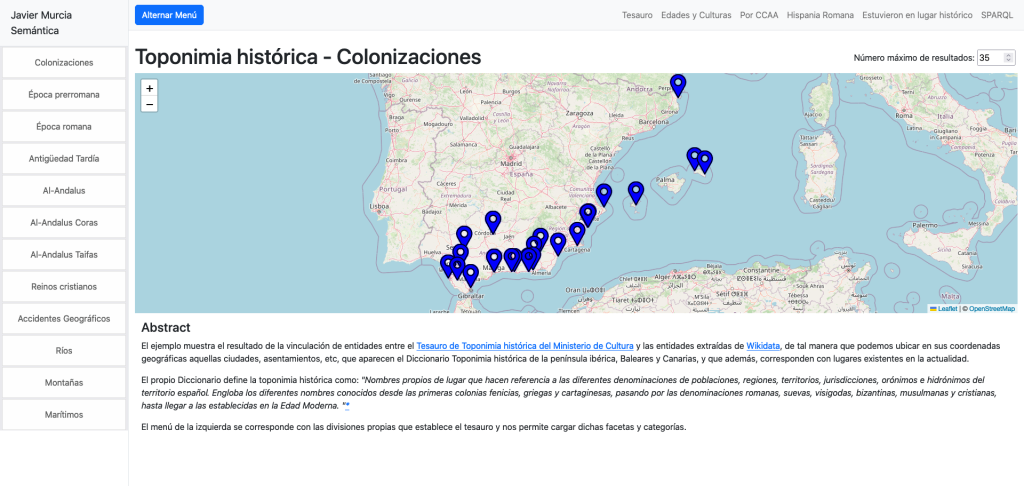Open the Wikidata link in the abstract
1024x486 pixels.
click(x=764, y=346)
